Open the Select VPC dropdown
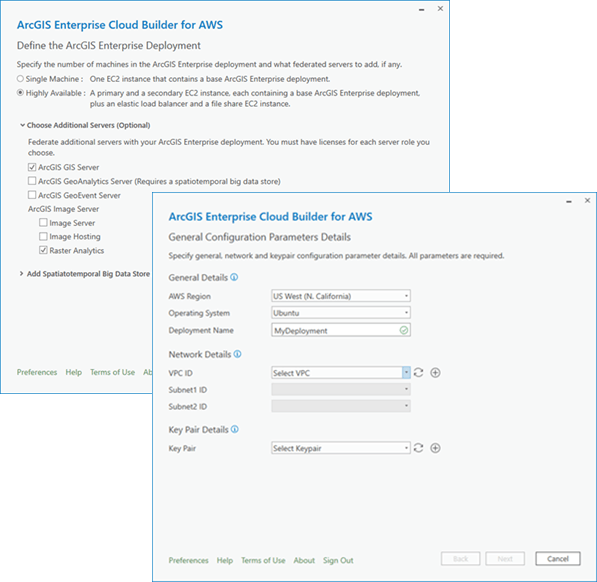 (x=341, y=373)
